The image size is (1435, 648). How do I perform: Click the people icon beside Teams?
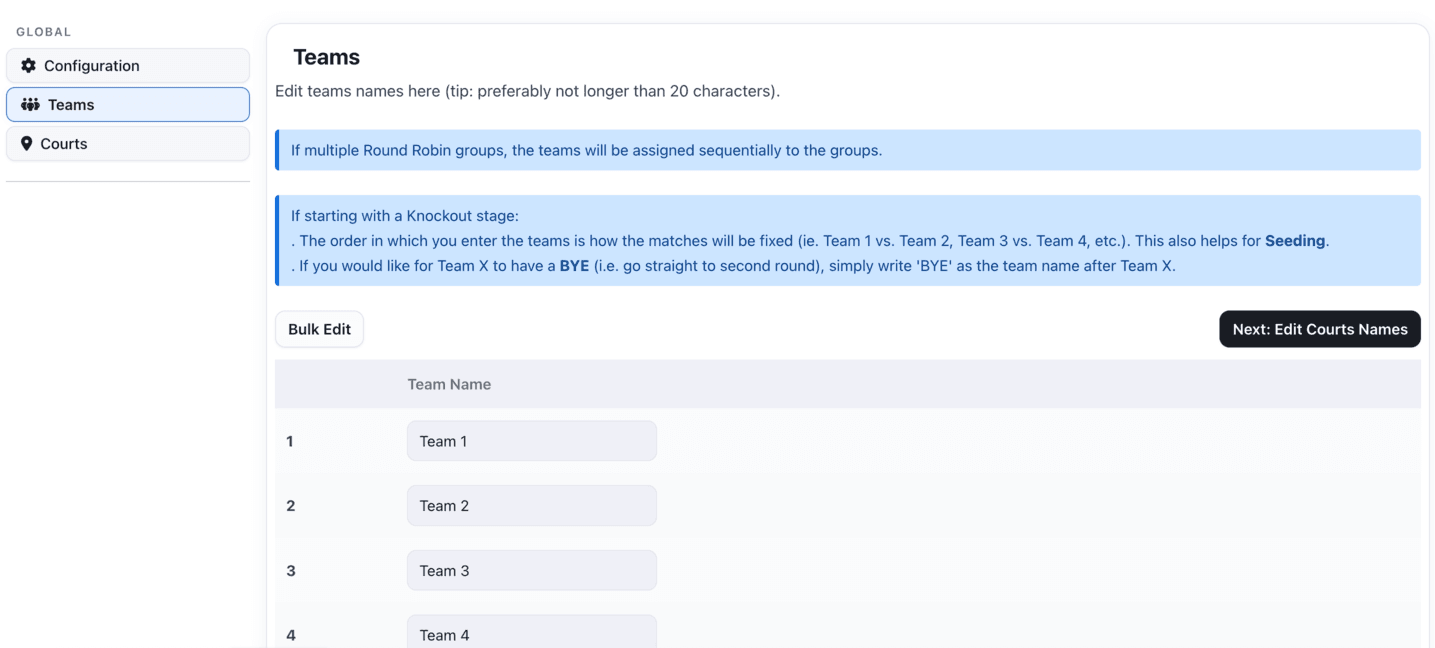pos(30,105)
